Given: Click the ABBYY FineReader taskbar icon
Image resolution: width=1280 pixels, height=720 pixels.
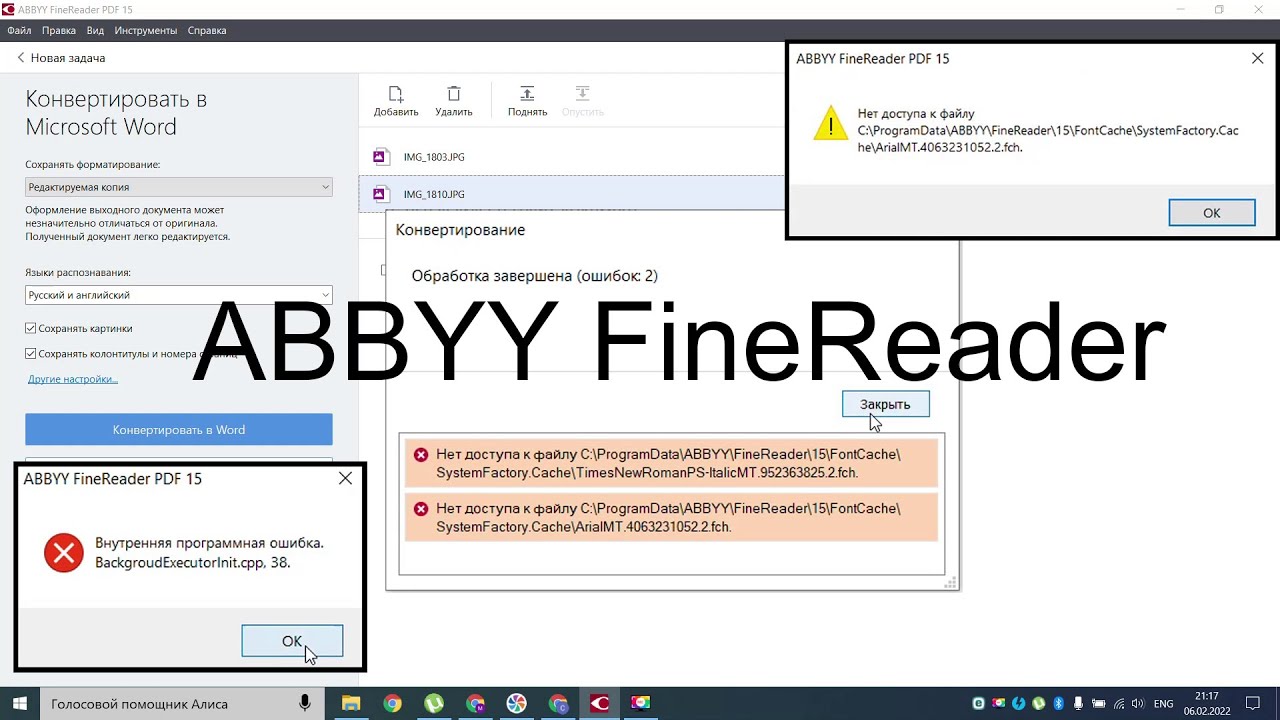Looking at the screenshot, I should click(x=599, y=704).
